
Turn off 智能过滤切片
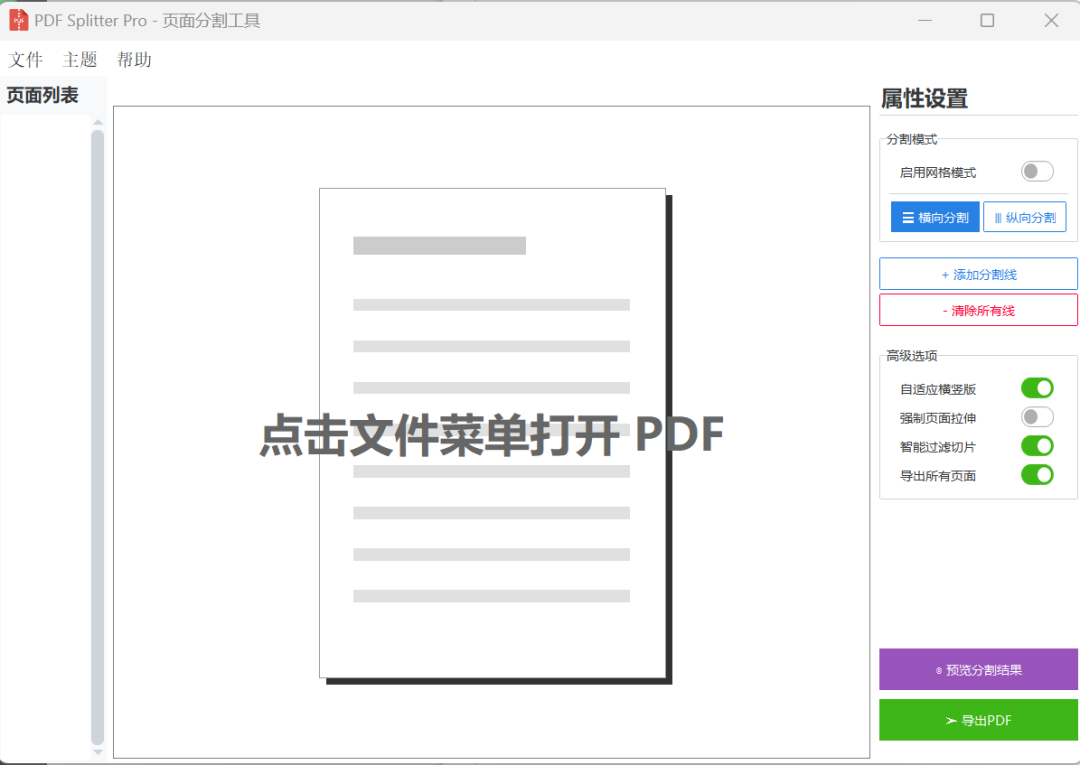coord(1037,446)
